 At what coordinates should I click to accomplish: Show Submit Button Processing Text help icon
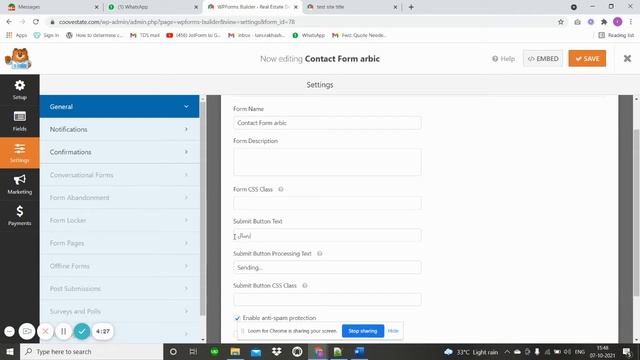(320, 253)
